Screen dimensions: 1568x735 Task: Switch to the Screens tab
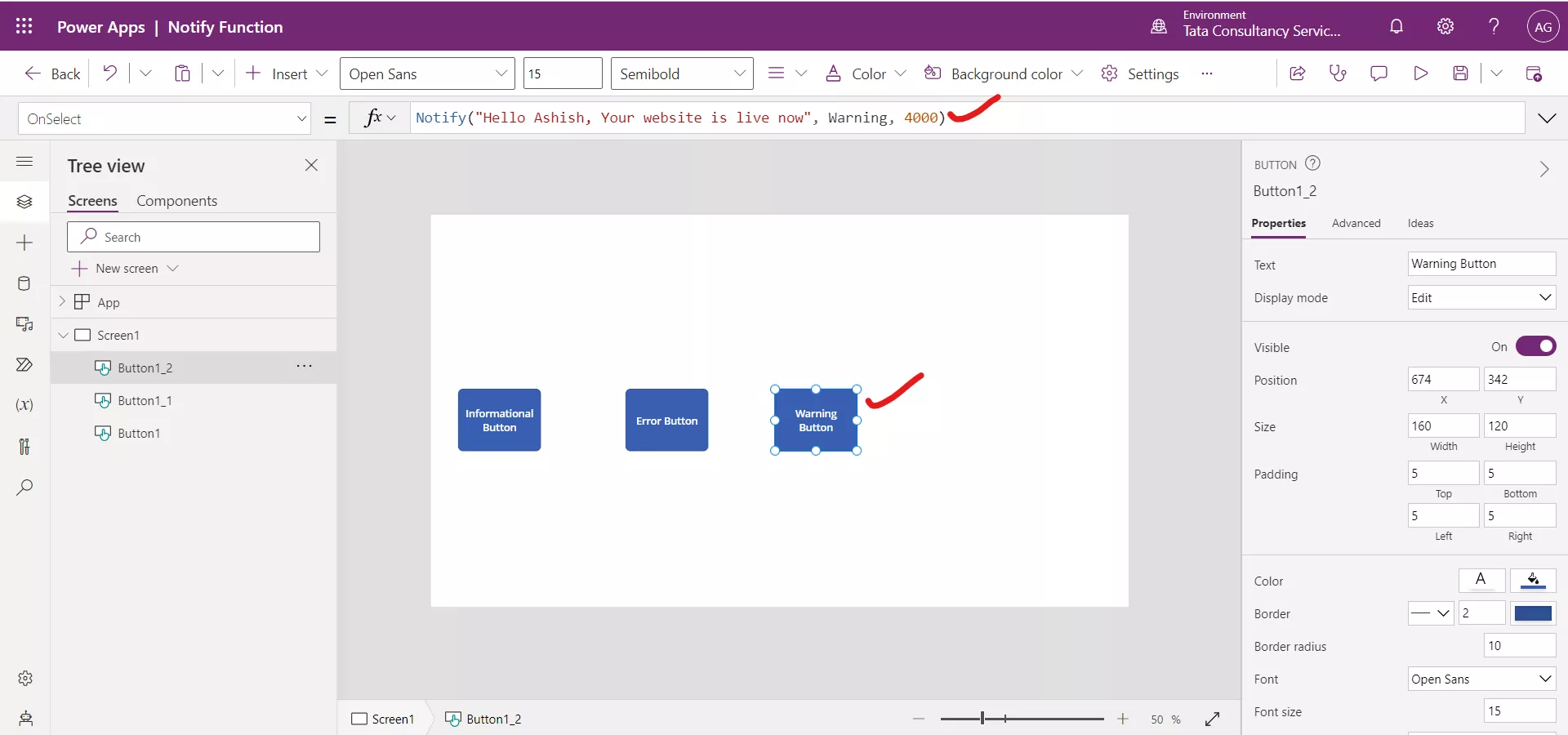92,201
